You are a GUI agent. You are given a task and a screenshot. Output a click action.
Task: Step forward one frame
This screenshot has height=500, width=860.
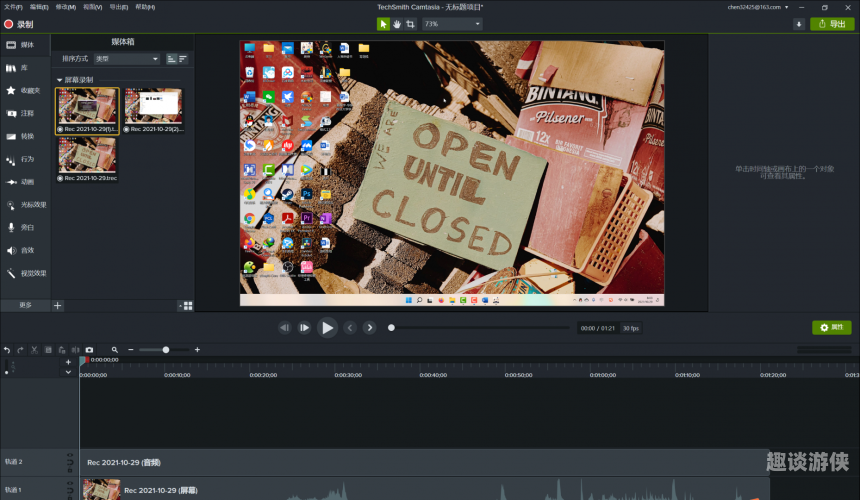[x=304, y=328]
